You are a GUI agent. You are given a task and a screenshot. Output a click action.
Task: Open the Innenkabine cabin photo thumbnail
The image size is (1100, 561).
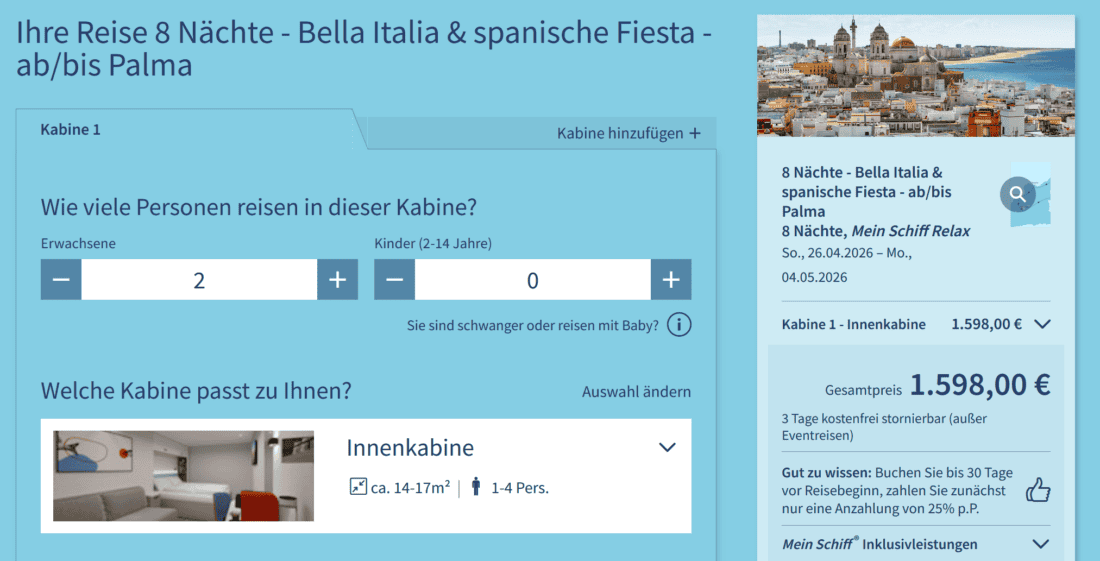point(183,475)
